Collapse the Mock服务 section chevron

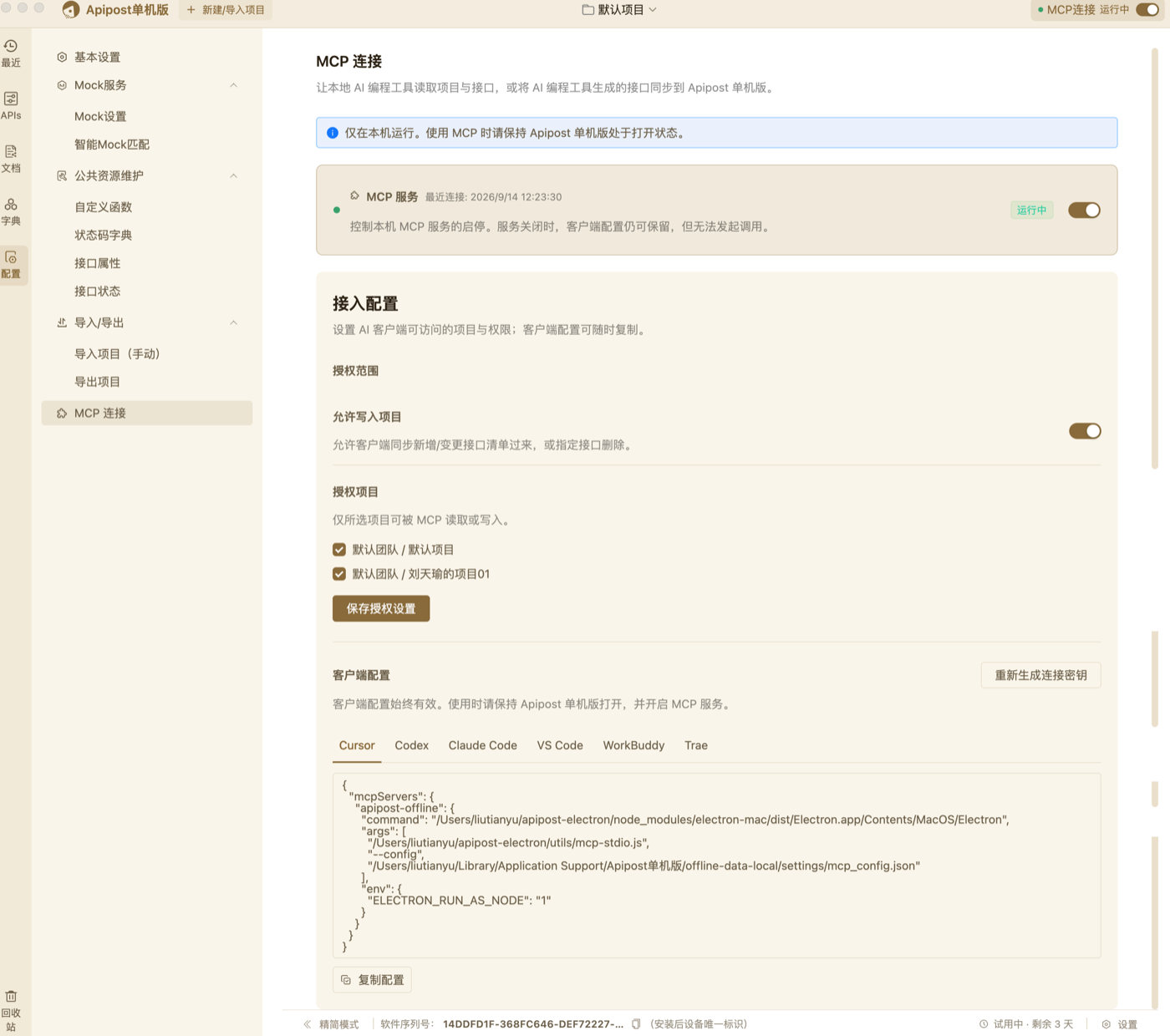click(x=234, y=85)
